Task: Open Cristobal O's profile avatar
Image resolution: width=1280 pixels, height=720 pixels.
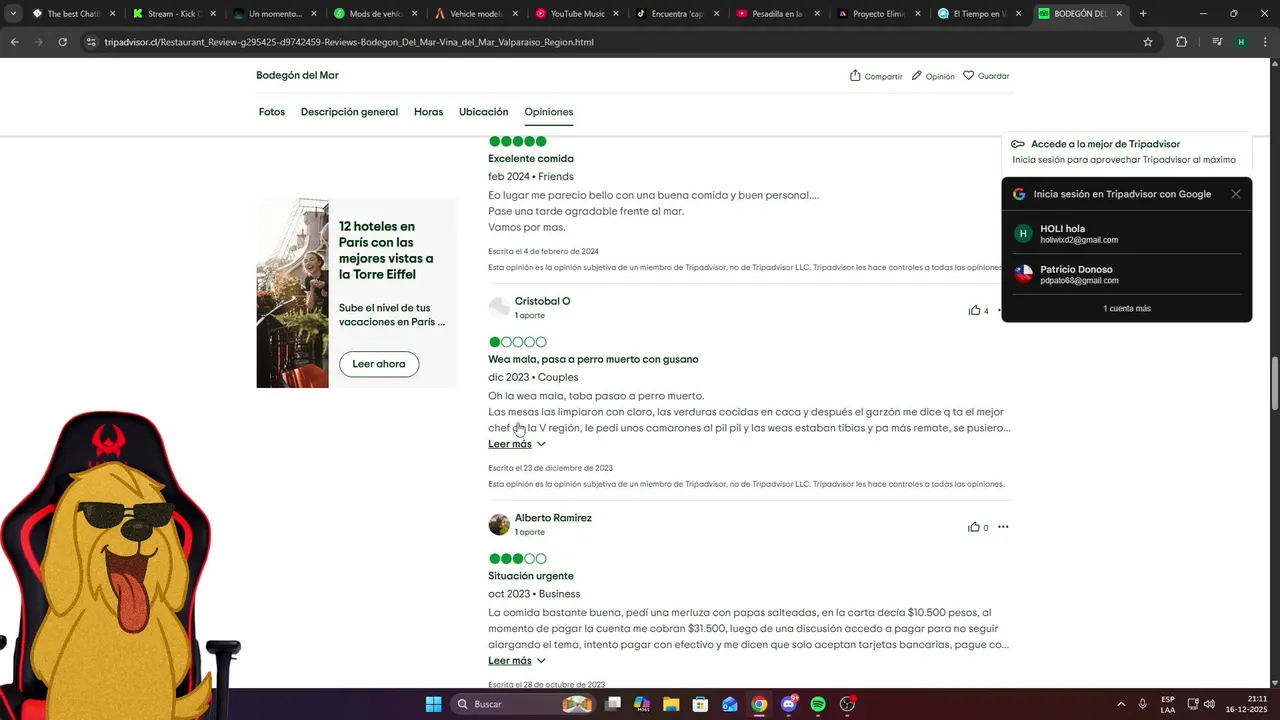Action: tap(499, 308)
